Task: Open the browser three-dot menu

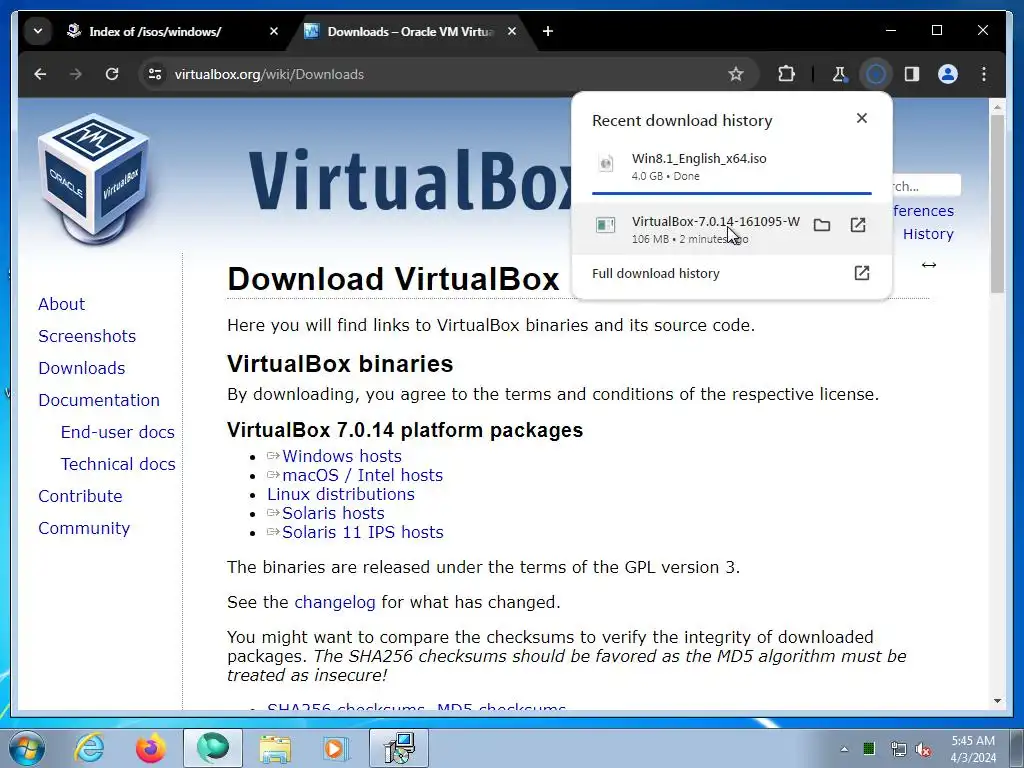Action: tap(984, 74)
